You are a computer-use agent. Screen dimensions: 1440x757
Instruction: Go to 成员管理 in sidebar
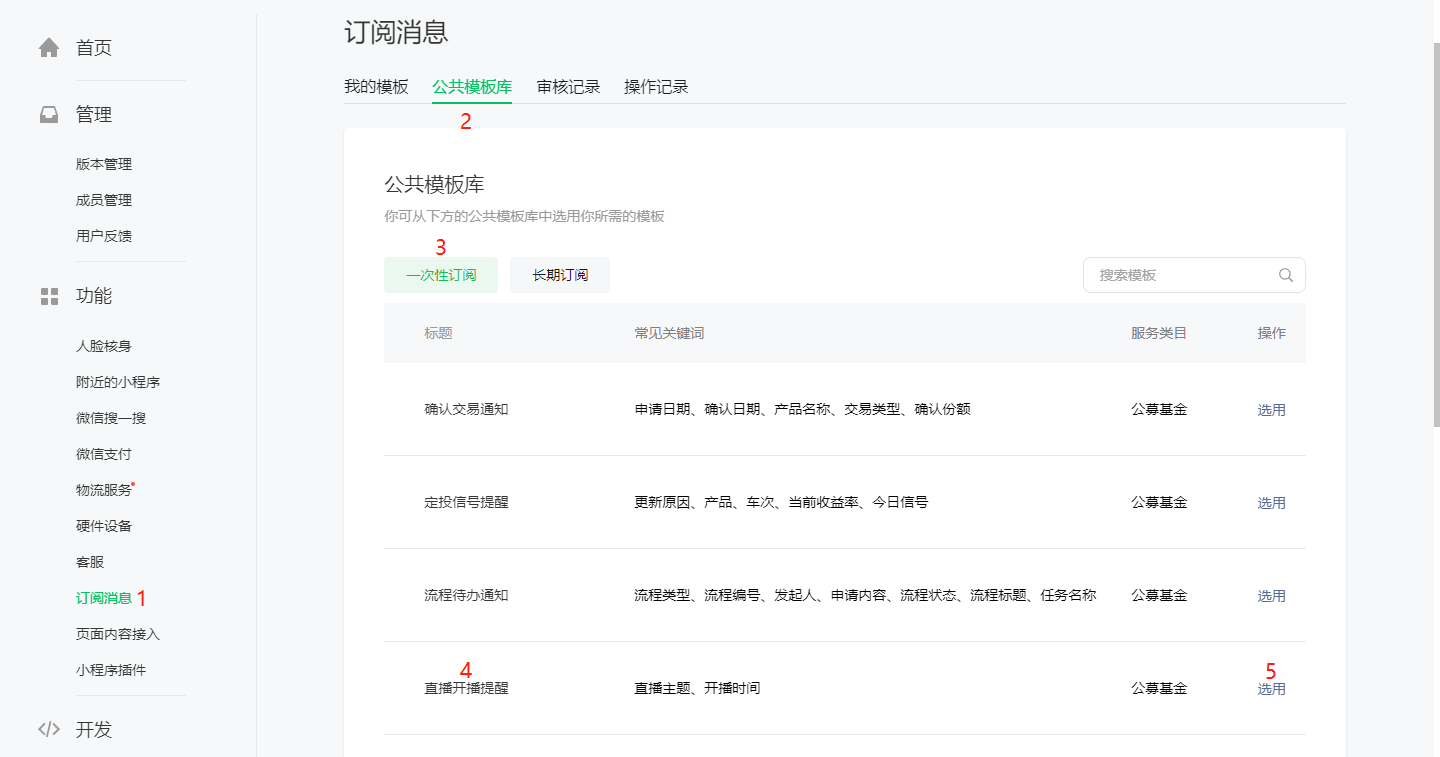pos(104,200)
